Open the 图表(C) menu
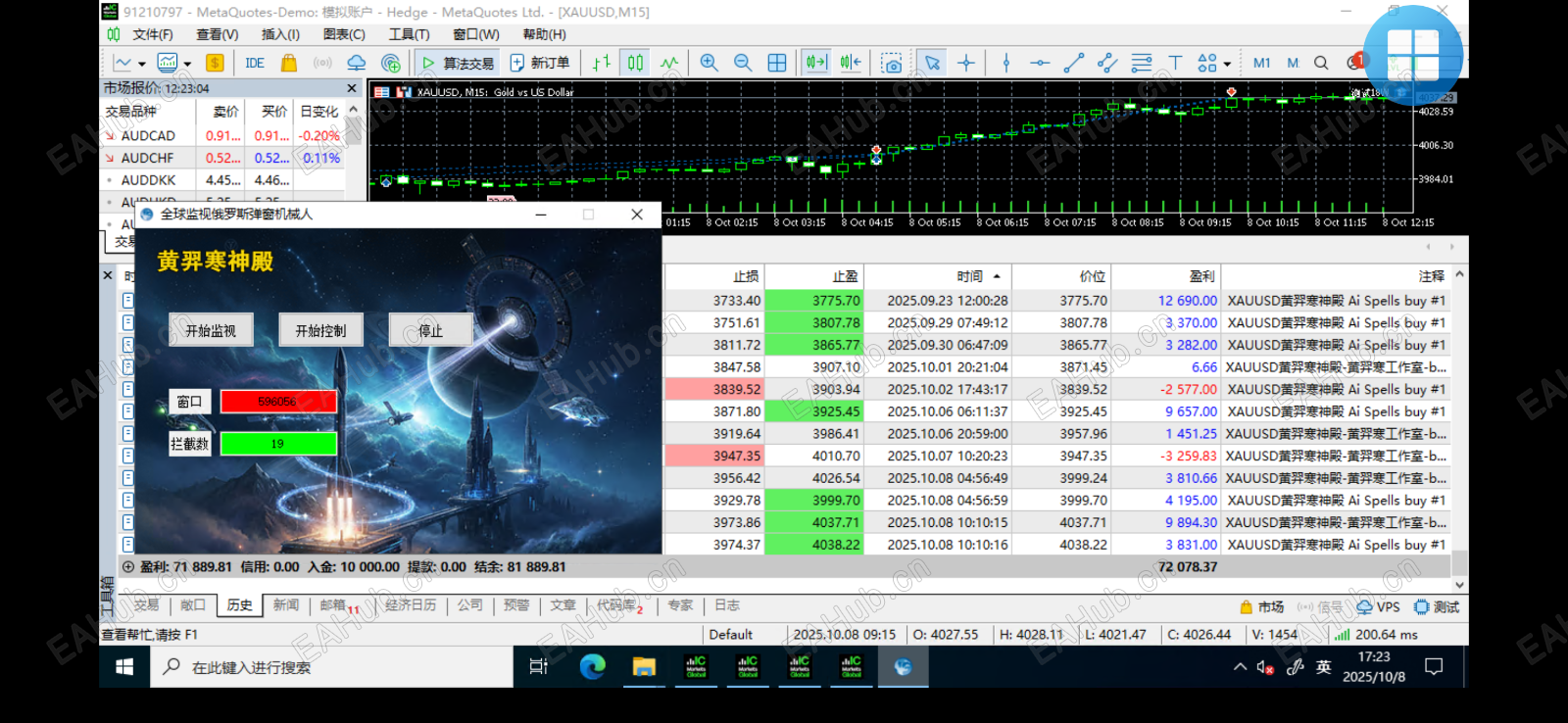Image resolution: width=1568 pixels, height=723 pixels. (344, 34)
